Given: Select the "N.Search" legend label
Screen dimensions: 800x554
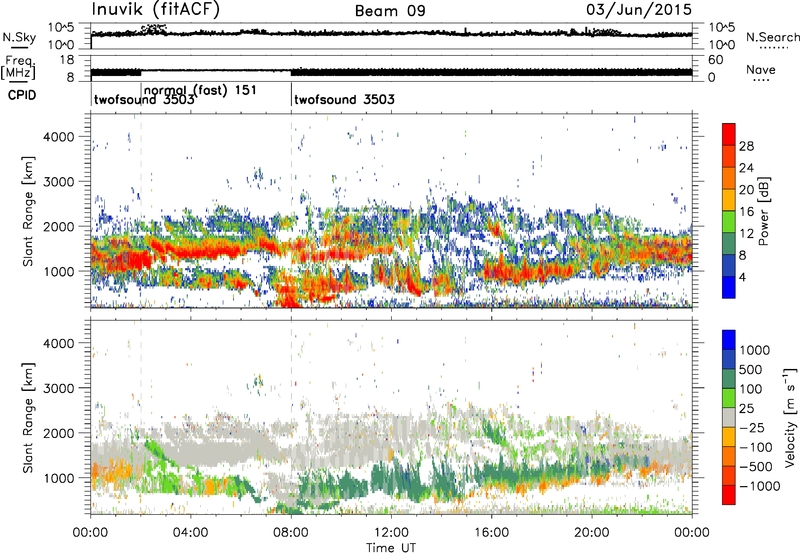Looking at the screenshot, I should [x=772, y=37].
